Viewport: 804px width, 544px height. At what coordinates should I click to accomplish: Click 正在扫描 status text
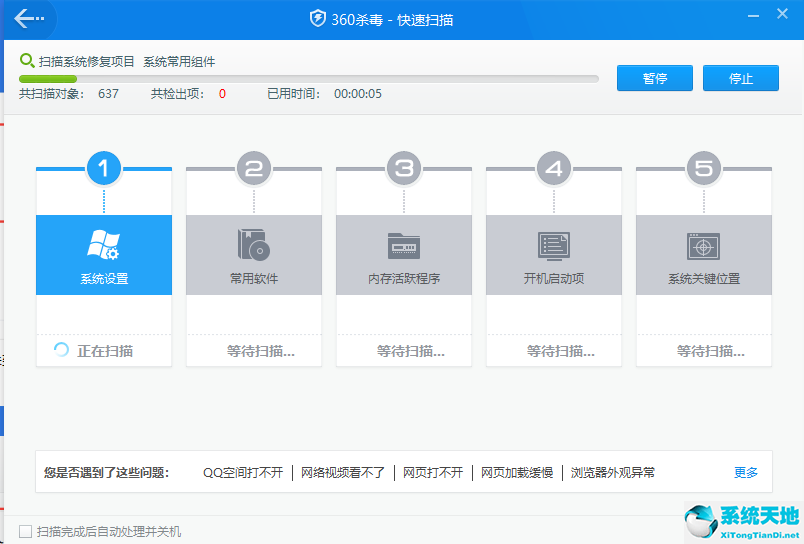105,351
